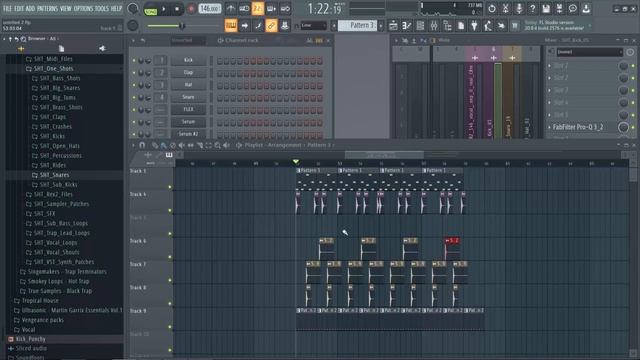Collapse SHT_One_Shots folder in browser

53,69
